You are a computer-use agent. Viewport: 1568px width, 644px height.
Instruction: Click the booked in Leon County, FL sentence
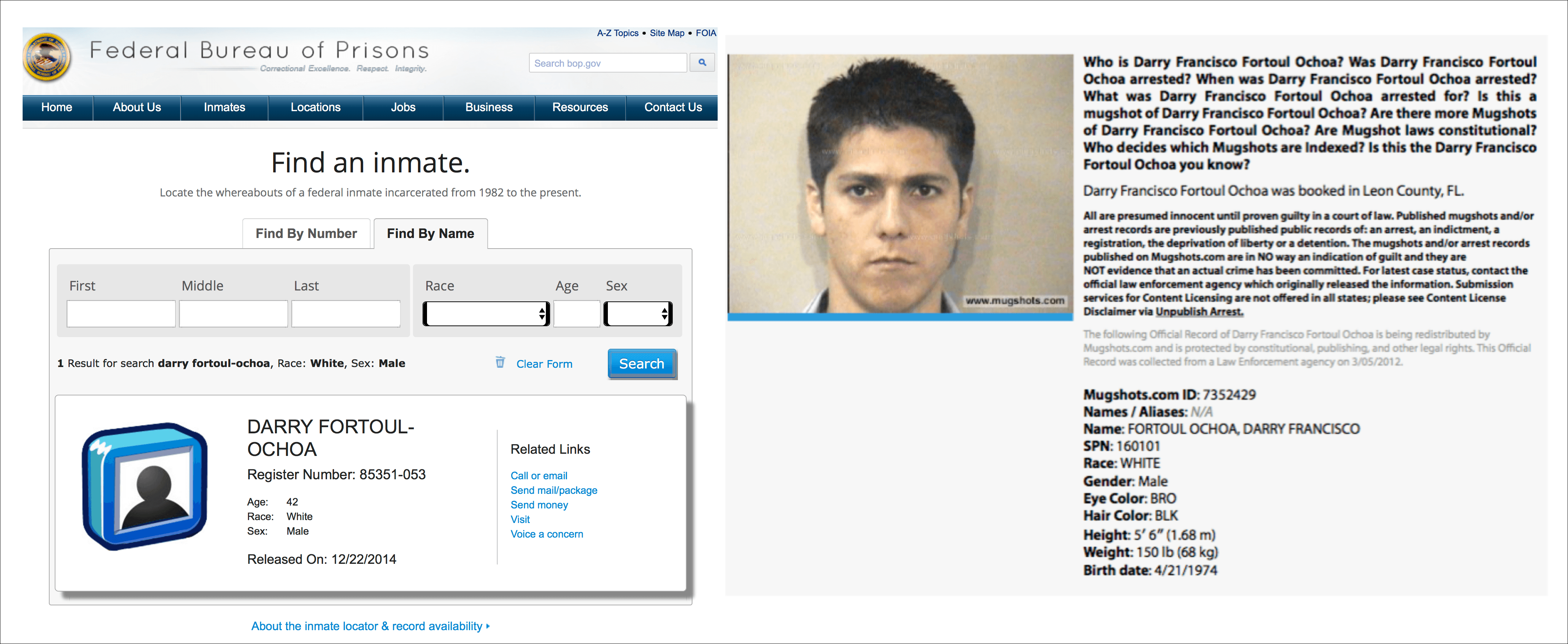(x=1273, y=191)
